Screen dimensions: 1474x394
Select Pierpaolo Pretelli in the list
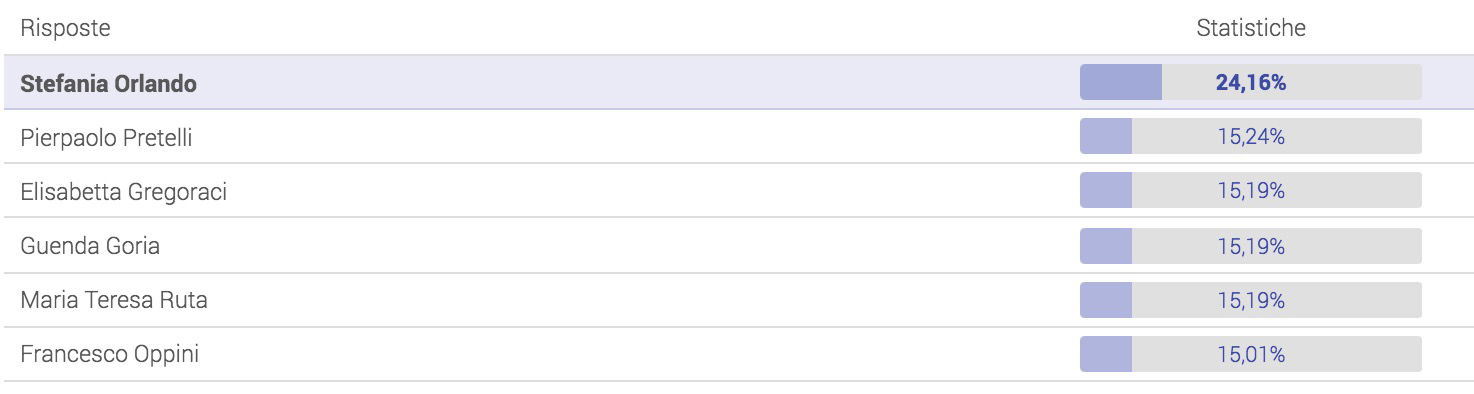pos(106,138)
